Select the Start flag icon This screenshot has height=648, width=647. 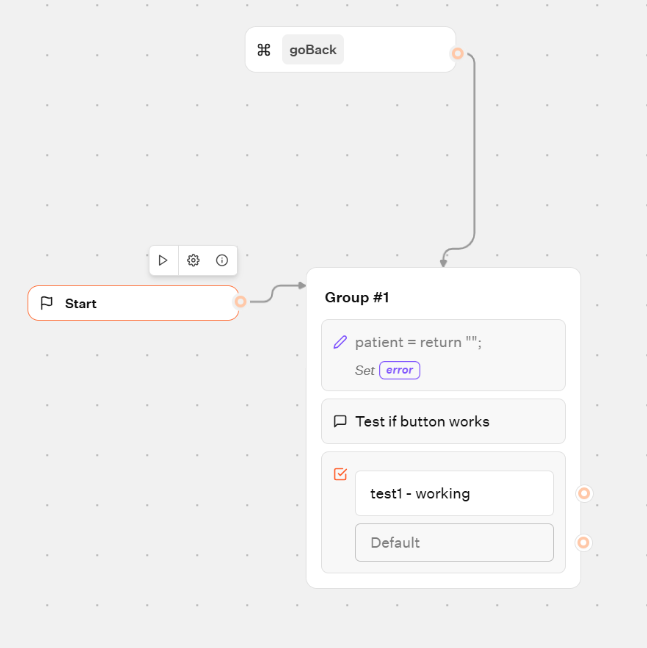[x=46, y=303]
